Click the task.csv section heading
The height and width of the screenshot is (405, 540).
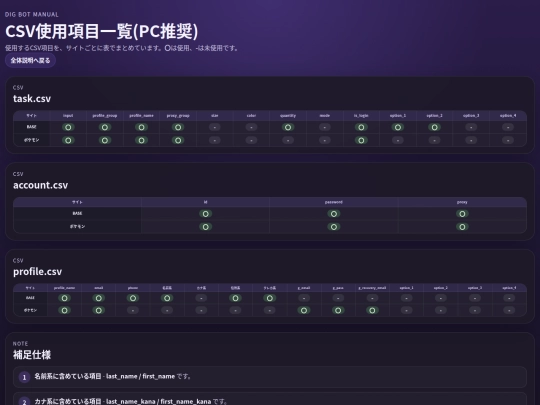32,98
